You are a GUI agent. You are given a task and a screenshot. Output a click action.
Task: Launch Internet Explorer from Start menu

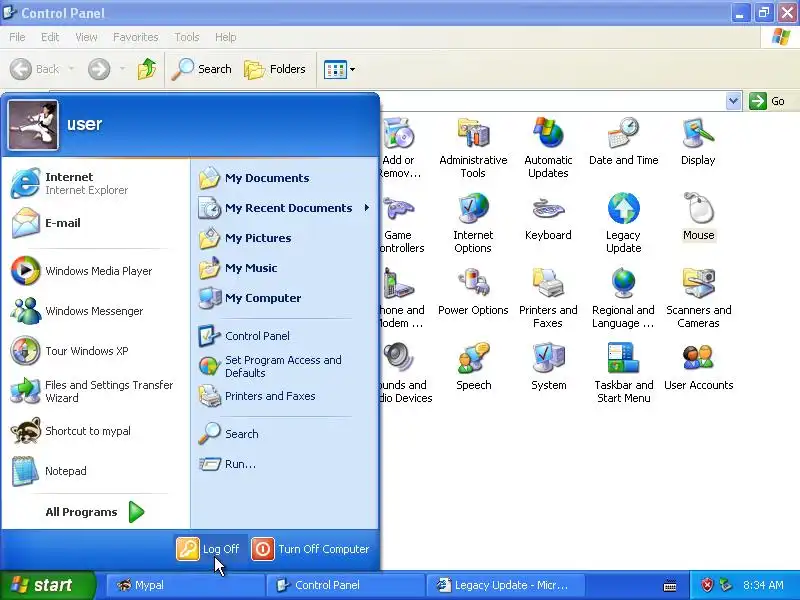point(95,183)
